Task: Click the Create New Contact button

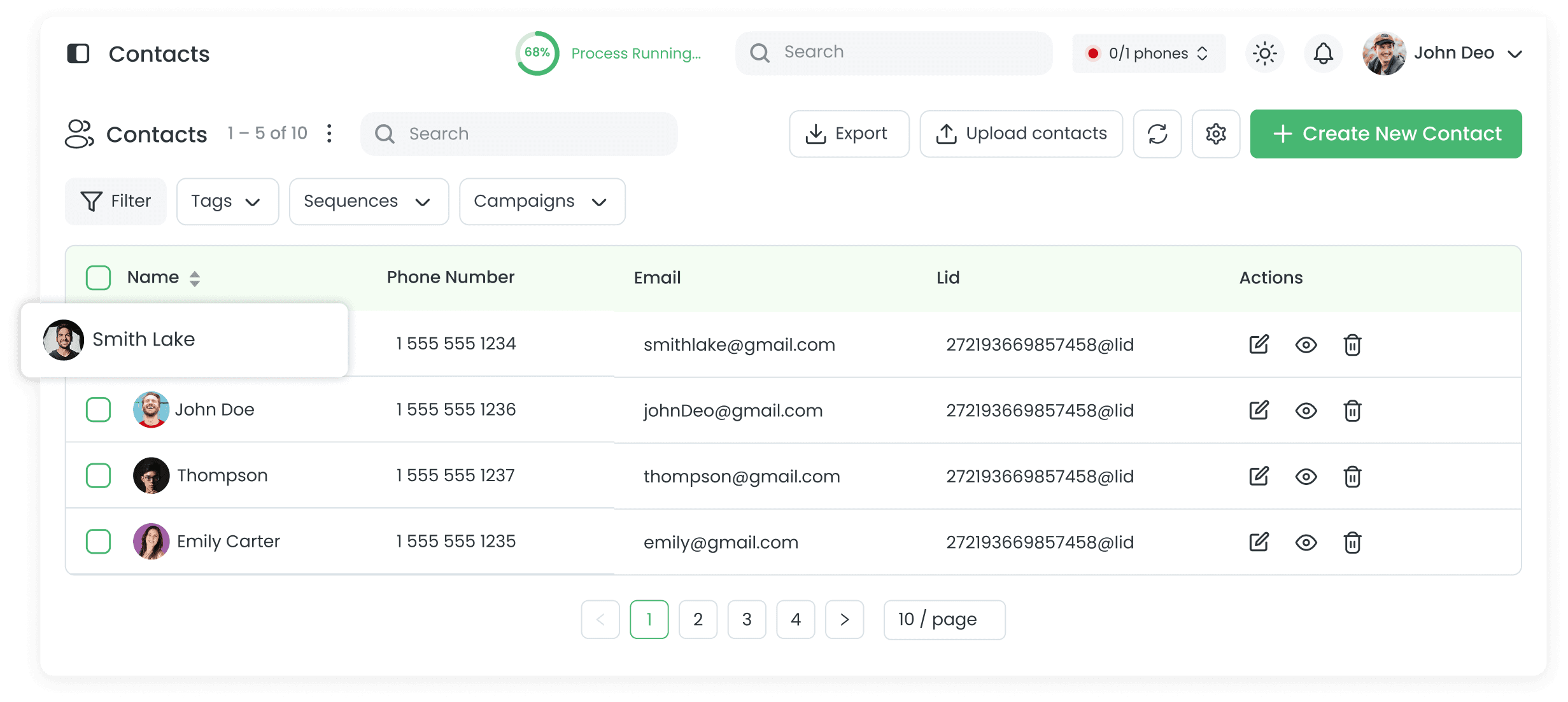Action: click(1385, 134)
